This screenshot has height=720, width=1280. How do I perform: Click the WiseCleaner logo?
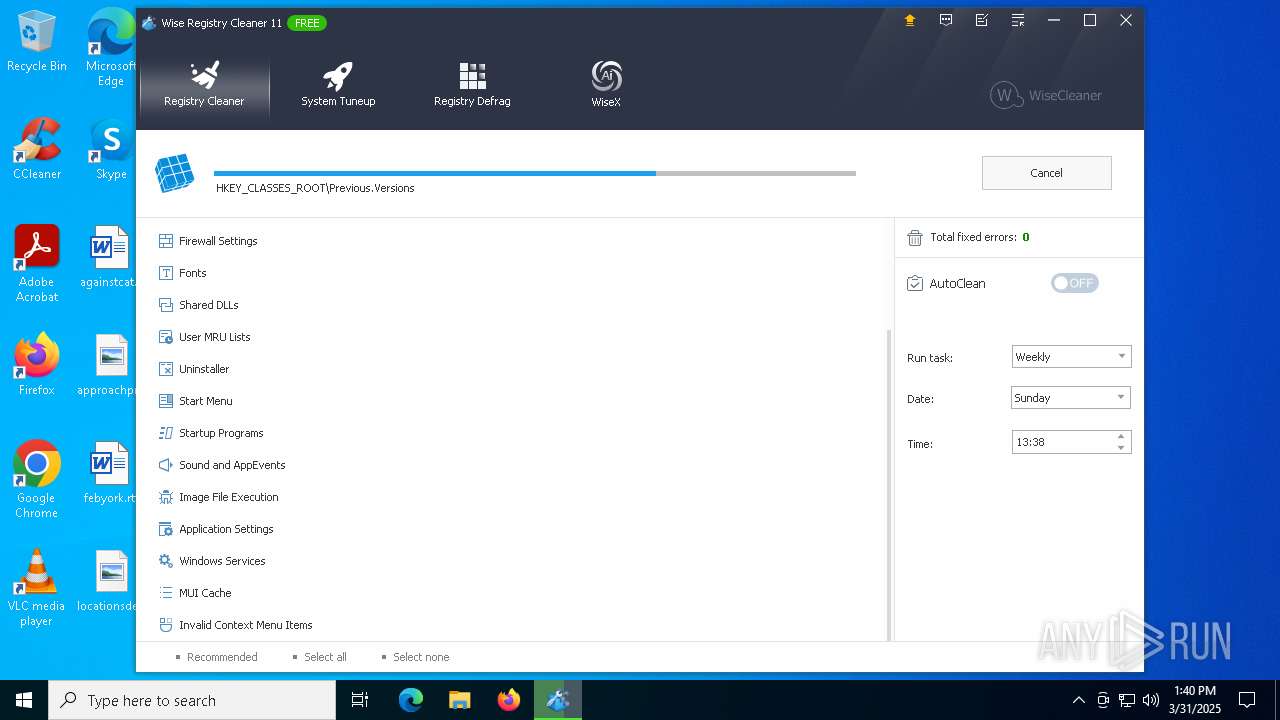[x=1046, y=95]
